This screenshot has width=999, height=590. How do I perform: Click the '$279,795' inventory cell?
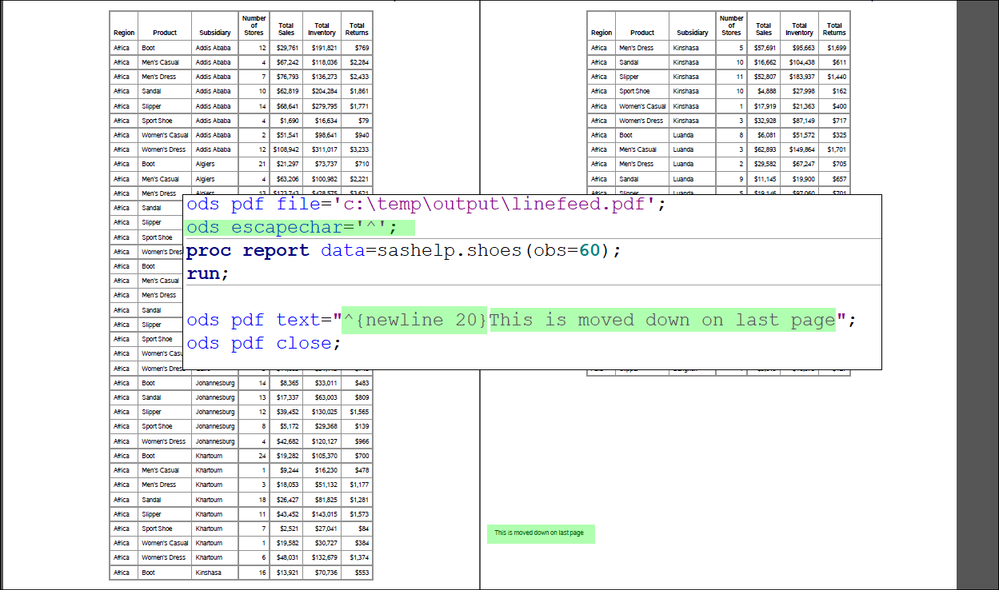tap(324, 106)
